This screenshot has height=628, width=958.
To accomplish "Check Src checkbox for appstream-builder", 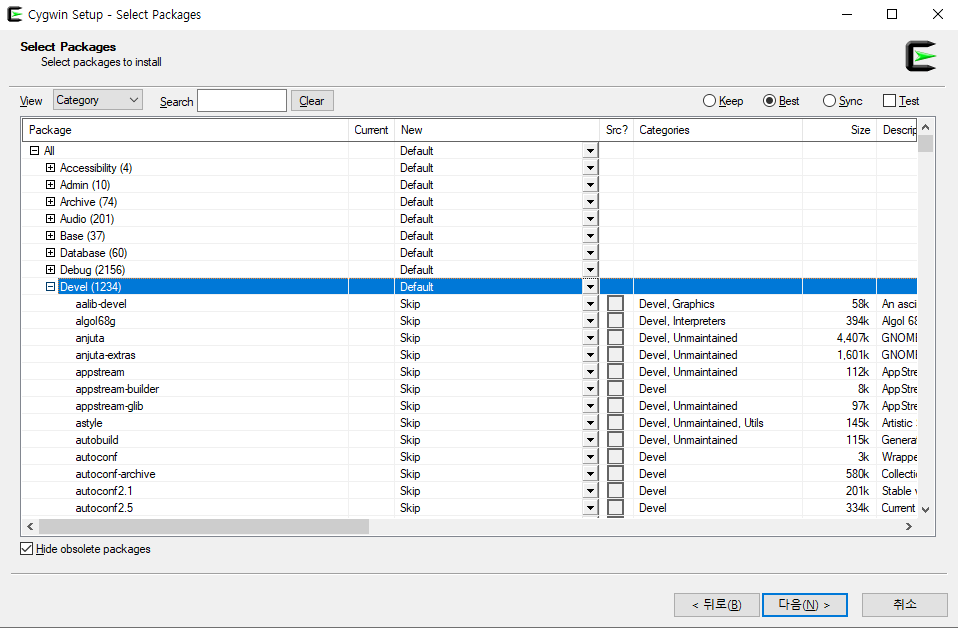I will pyautogui.click(x=616, y=389).
